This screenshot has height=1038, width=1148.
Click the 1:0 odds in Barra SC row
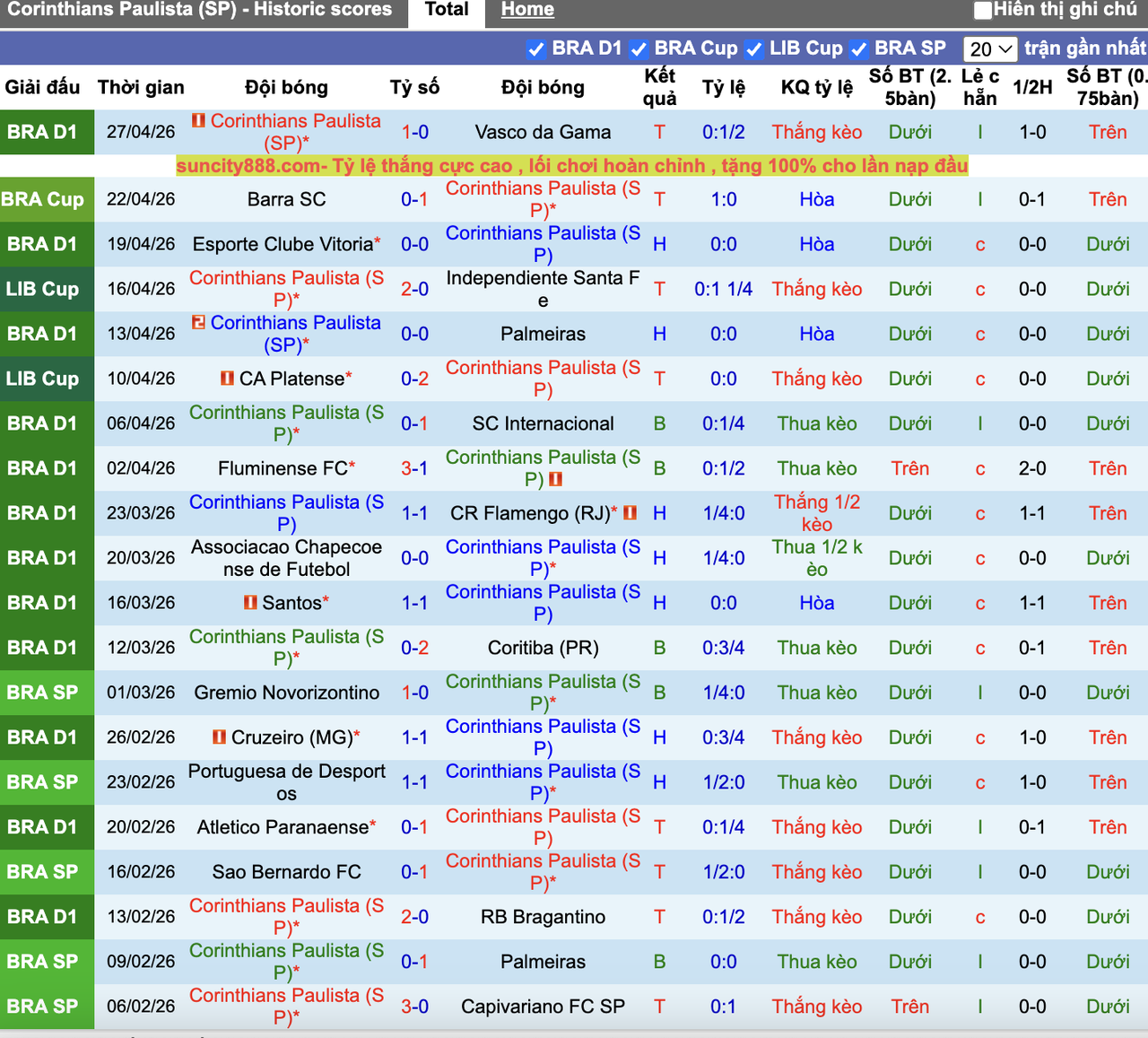[x=723, y=199]
